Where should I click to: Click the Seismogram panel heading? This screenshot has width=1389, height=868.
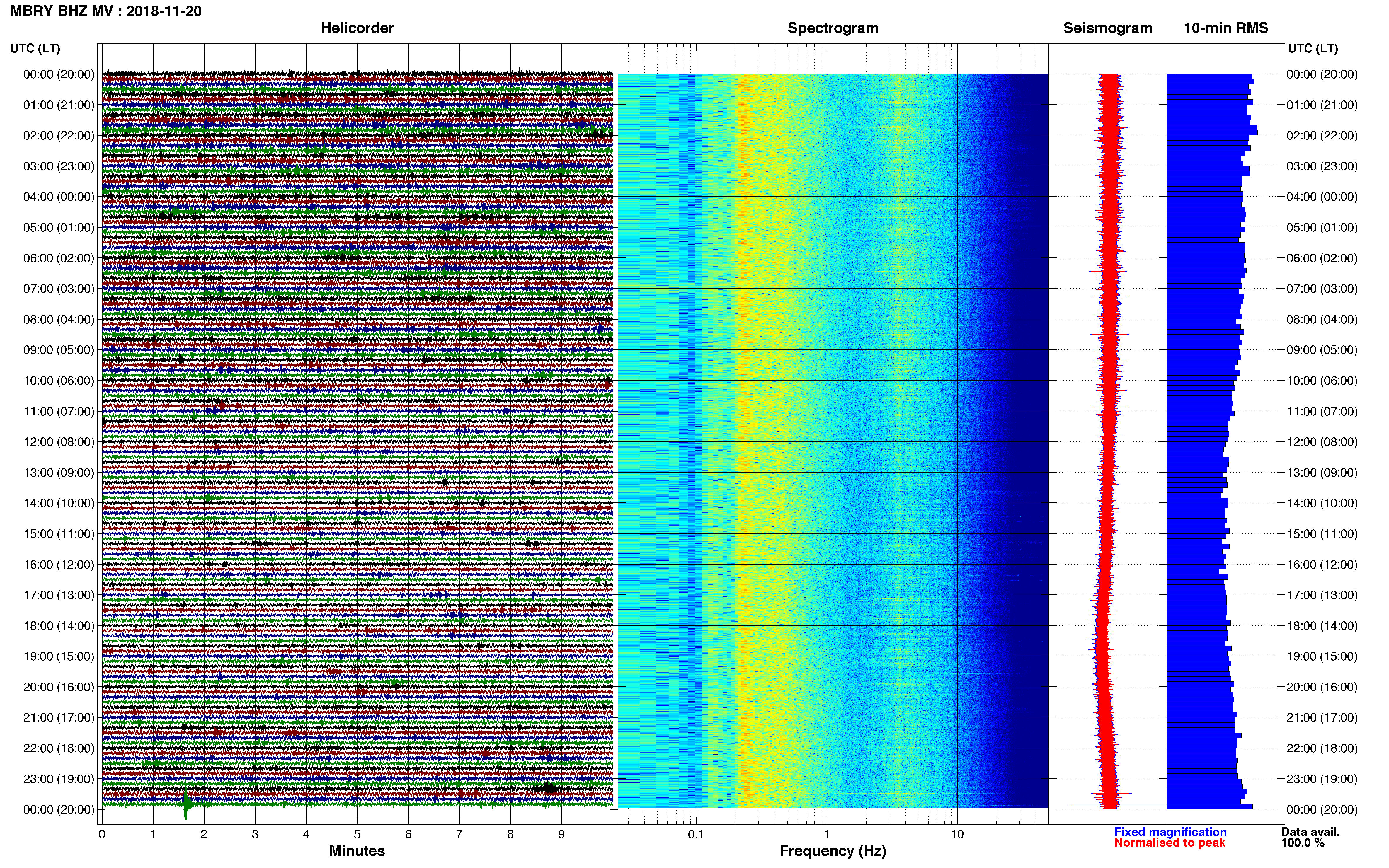pyautogui.click(x=1108, y=28)
